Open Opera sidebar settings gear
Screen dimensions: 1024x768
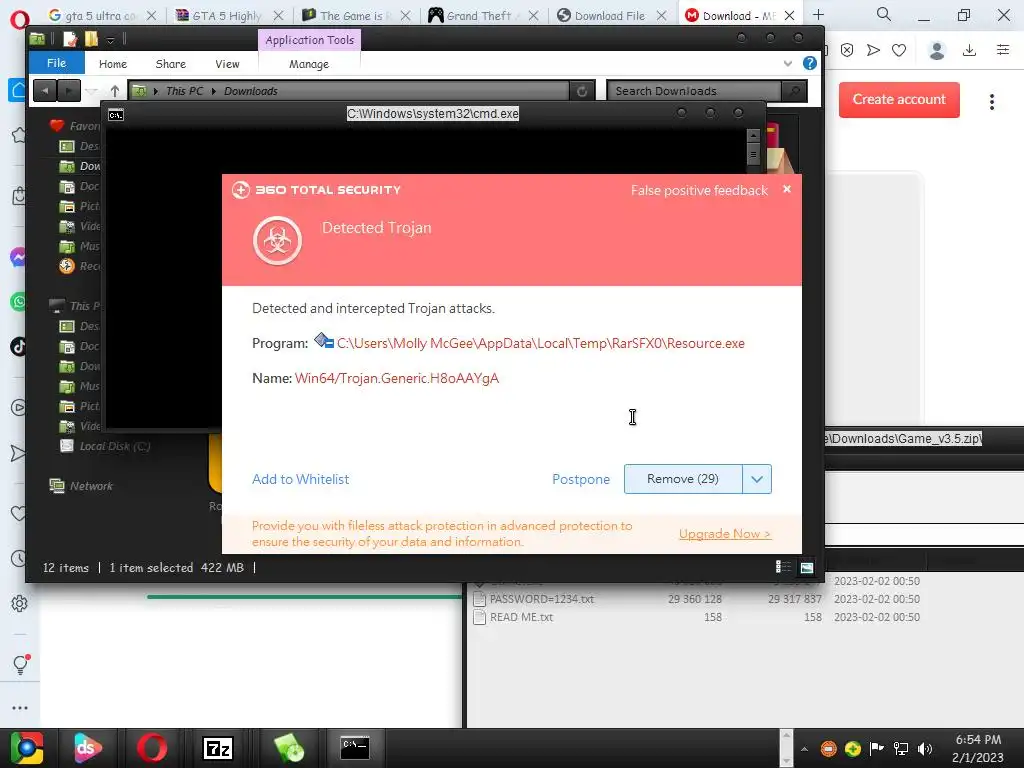20,603
